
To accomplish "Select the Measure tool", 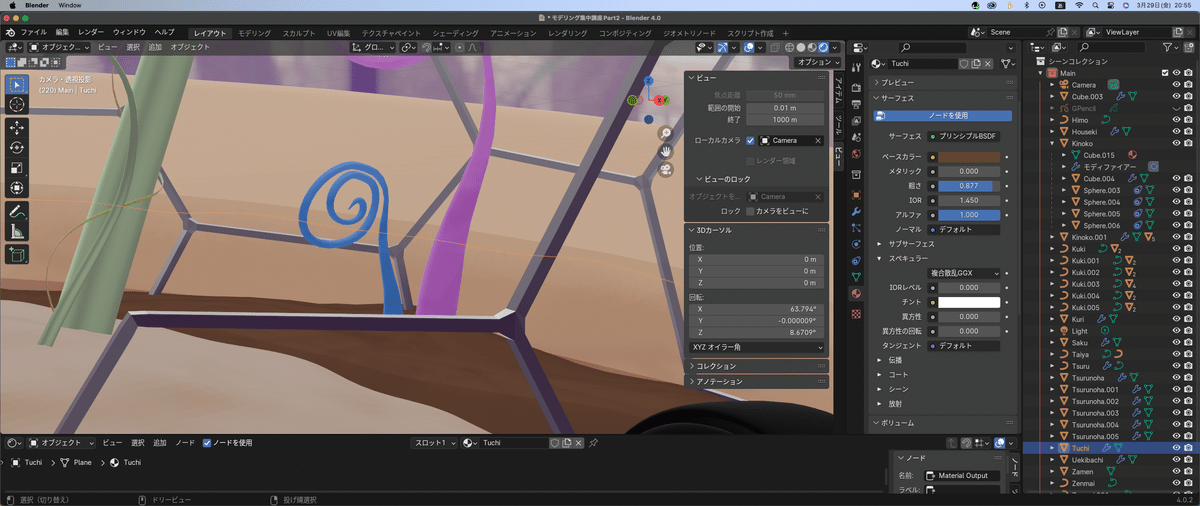I will tap(17, 232).
